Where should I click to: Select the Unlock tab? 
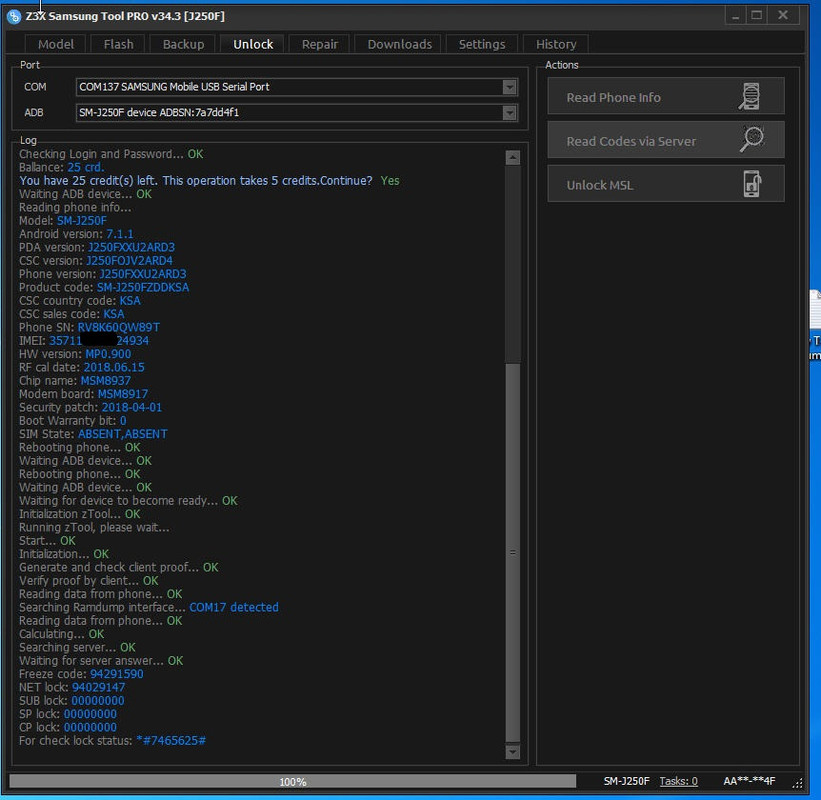pos(253,45)
